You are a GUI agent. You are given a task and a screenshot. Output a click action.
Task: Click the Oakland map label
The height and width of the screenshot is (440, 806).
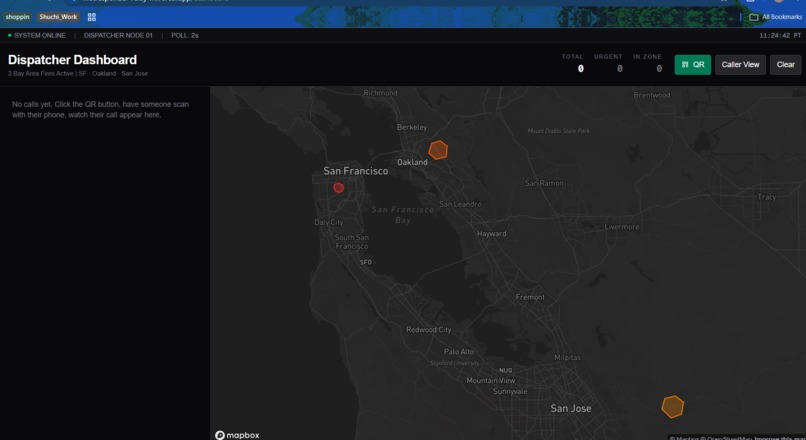[x=412, y=162]
